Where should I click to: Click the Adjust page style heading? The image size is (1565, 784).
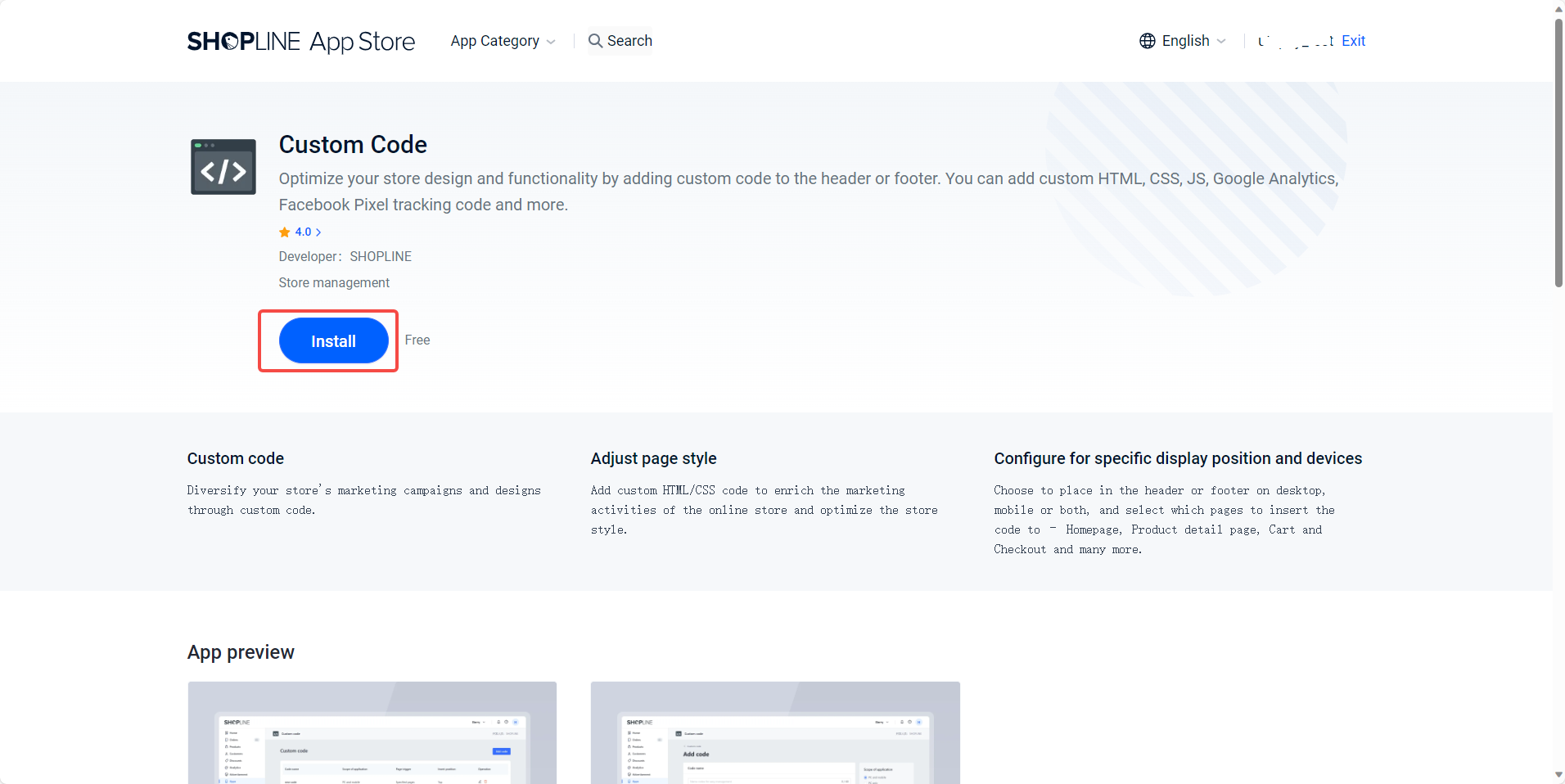pos(654,458)
